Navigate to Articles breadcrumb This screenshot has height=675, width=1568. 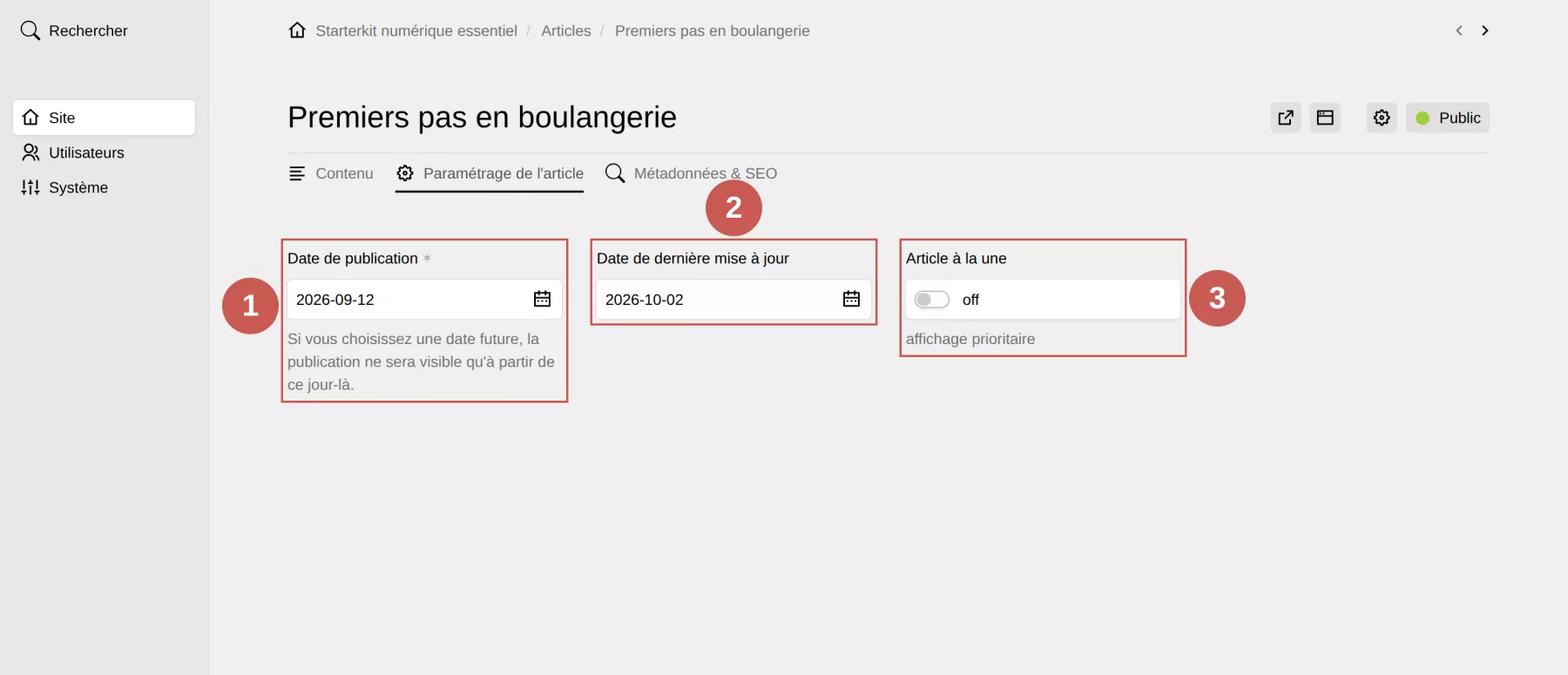566,30
